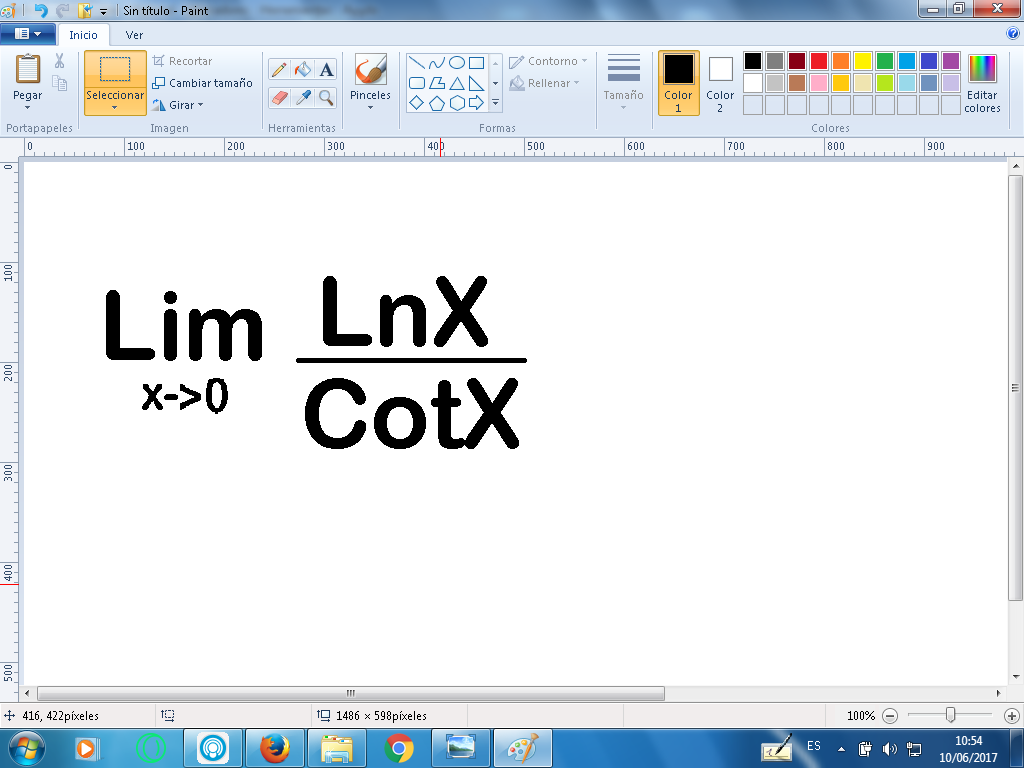Click the zoom in plus button

(x=1011, y=716)
